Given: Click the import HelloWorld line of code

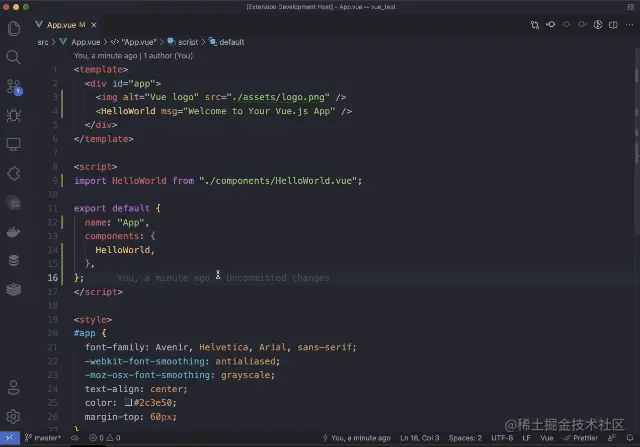Looking at the screenshot, I should 218,180.
